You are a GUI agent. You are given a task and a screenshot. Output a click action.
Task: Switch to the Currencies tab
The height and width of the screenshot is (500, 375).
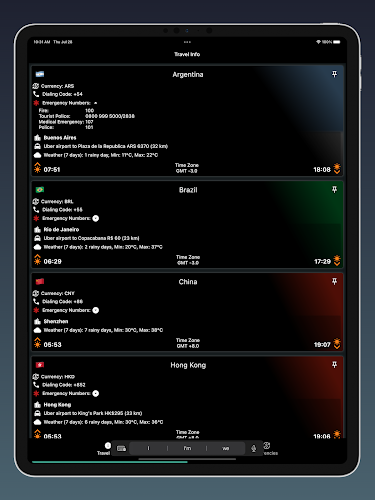click(x=270, y=449)
